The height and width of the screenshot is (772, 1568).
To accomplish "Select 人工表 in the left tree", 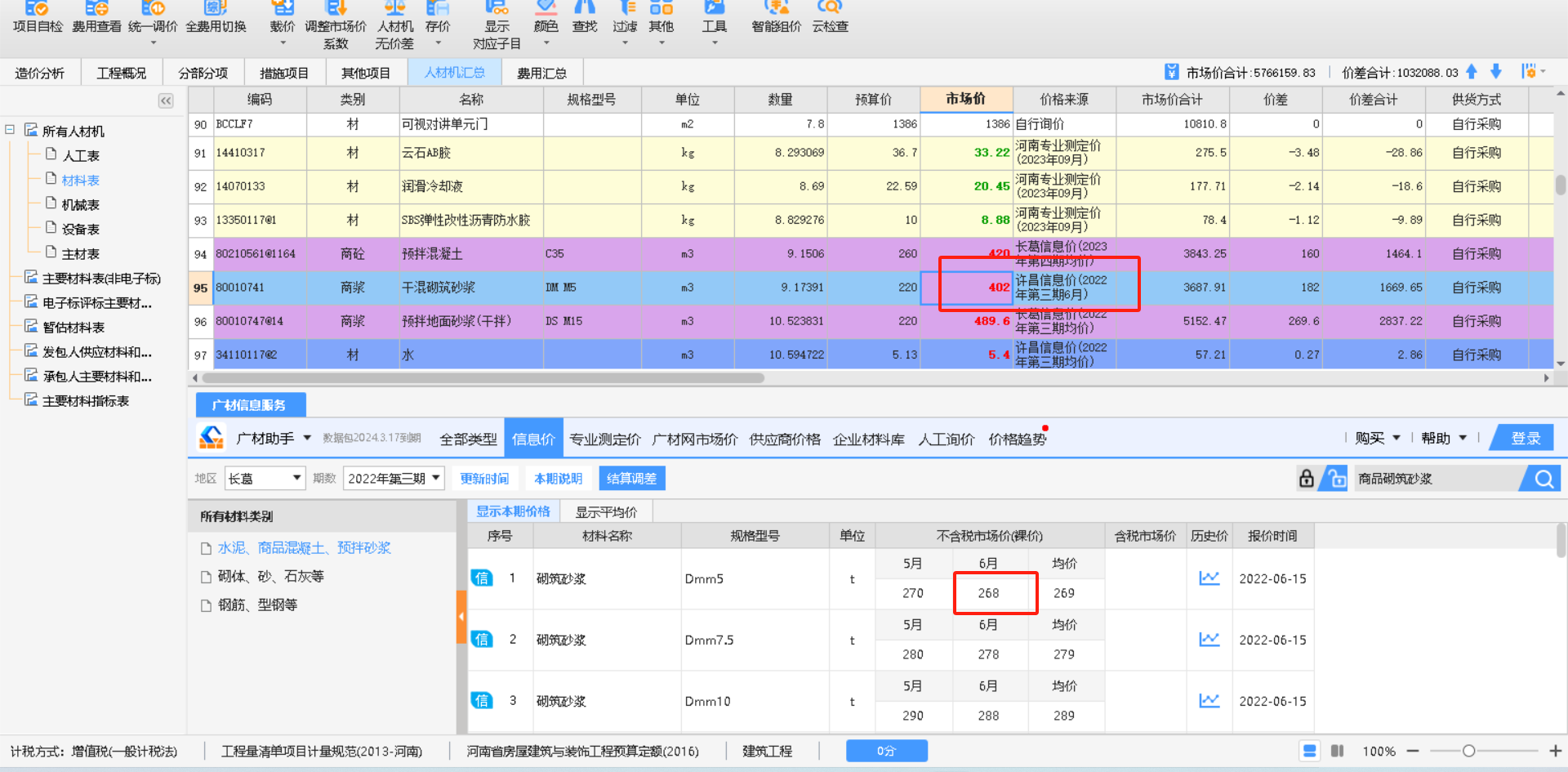I will 80,155.
